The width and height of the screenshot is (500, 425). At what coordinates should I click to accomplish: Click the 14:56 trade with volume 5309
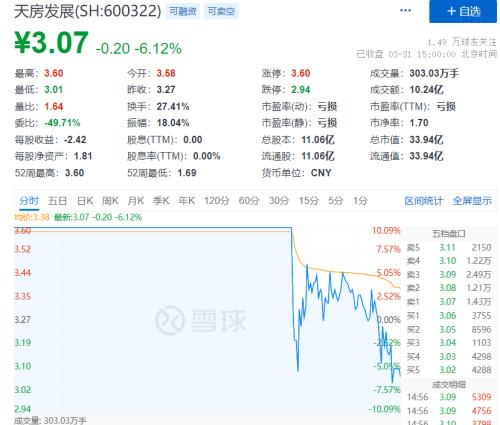pos(449,397)
